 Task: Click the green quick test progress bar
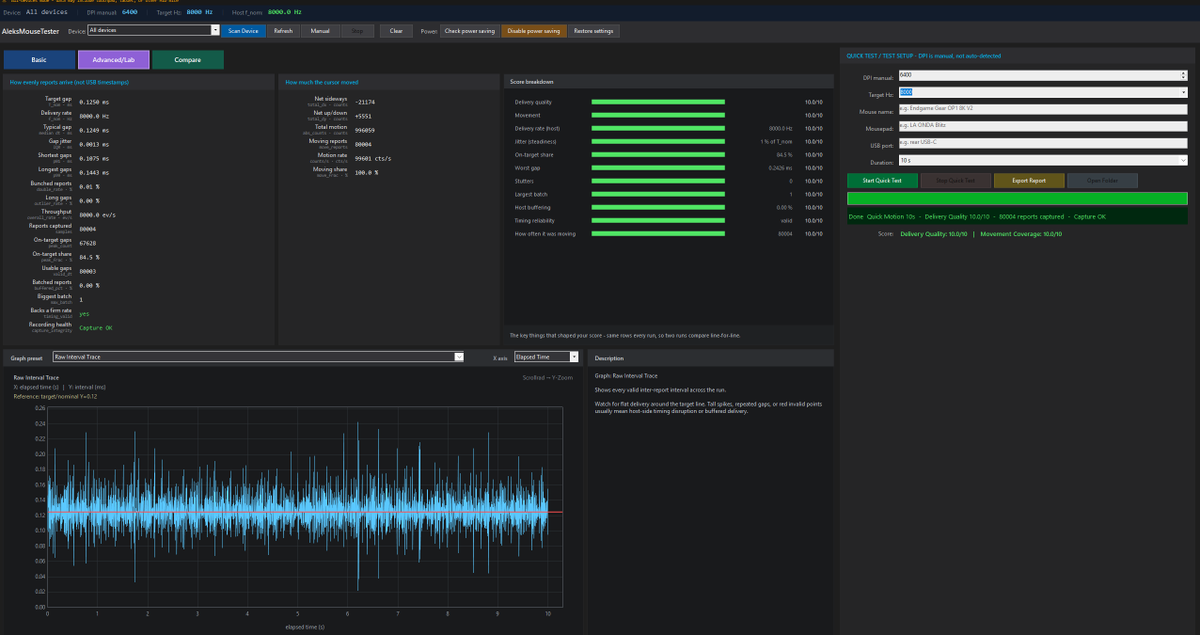1017,199
